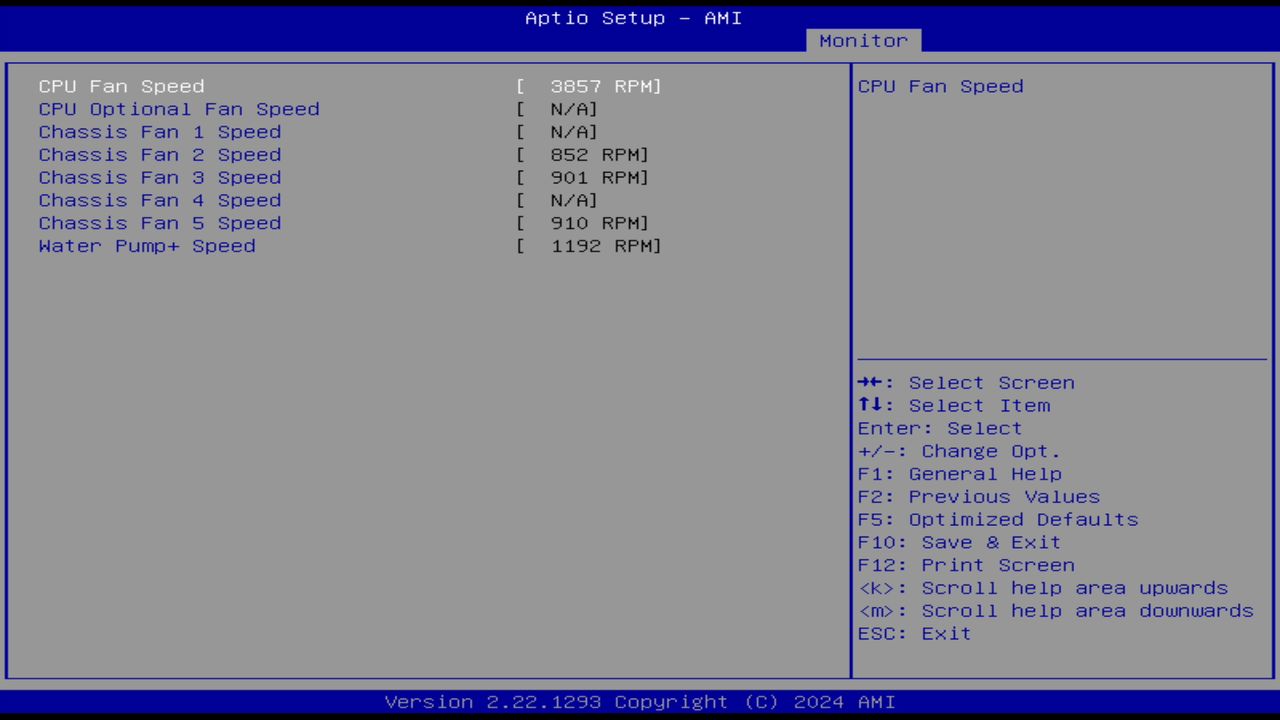Select Chassis Fan 3 Speed

(x=160, y=178)
